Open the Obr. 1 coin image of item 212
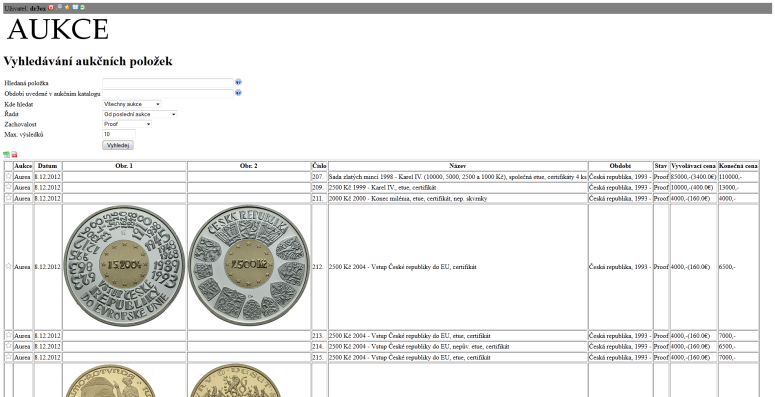 point(124,266)
